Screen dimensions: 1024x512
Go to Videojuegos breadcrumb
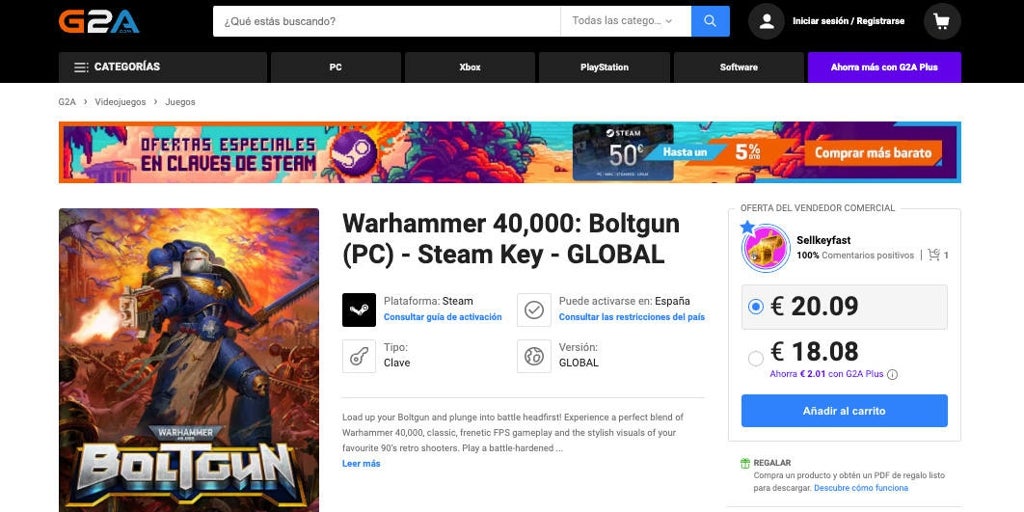pos(120,102)
